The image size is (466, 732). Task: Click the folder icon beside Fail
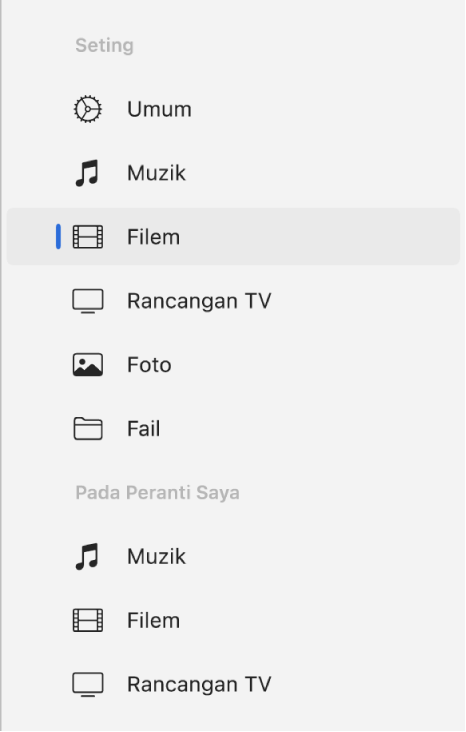[88, 429]
